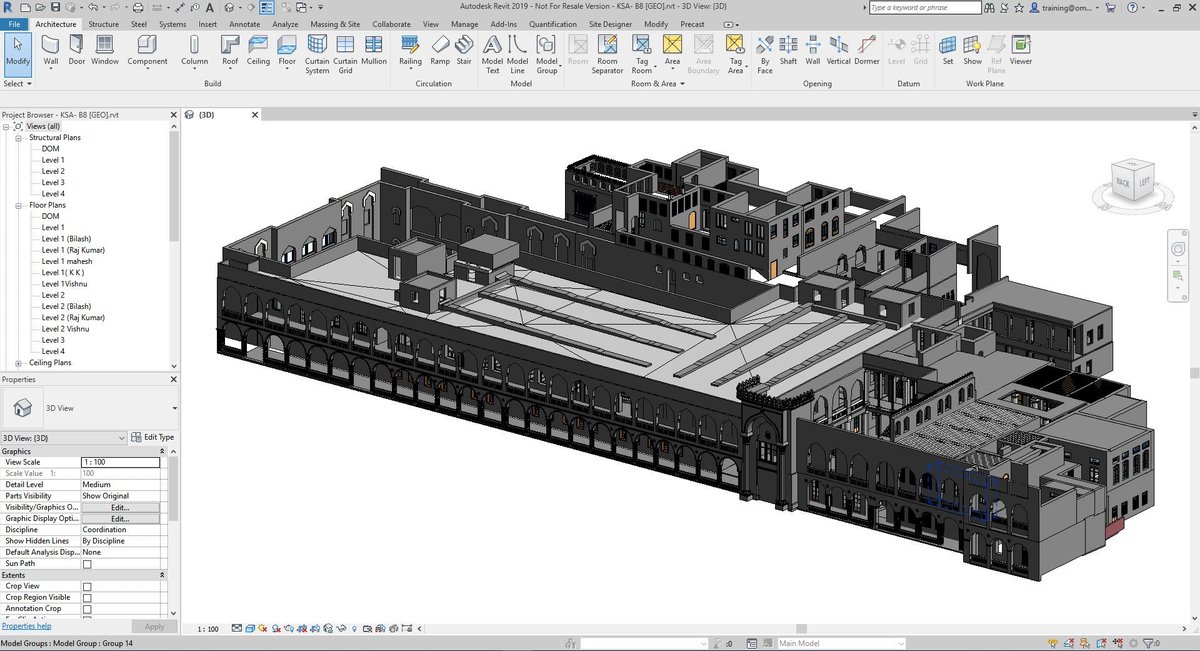Open the Model Group tool
The image size is (1200, 651).
[x=546, y=55]
